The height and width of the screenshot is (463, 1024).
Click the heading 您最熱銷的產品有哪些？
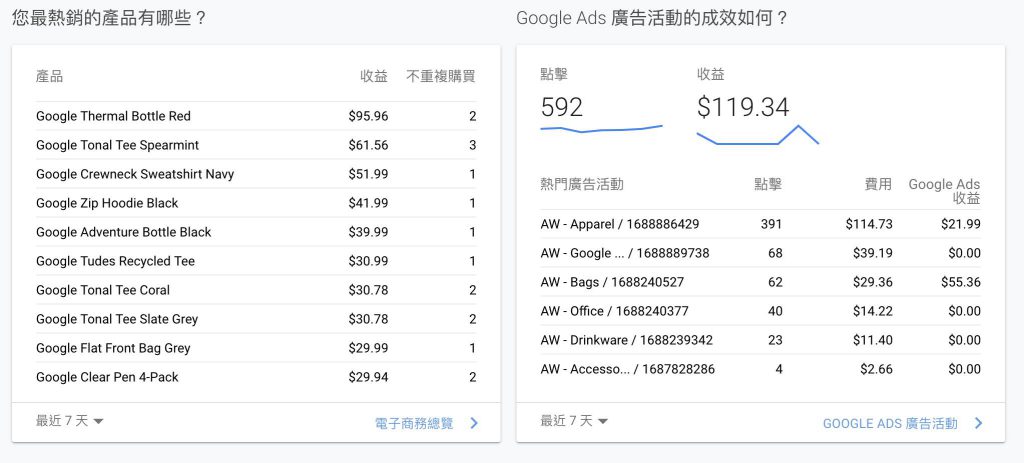pyautogui.click(x=110, y=18)
